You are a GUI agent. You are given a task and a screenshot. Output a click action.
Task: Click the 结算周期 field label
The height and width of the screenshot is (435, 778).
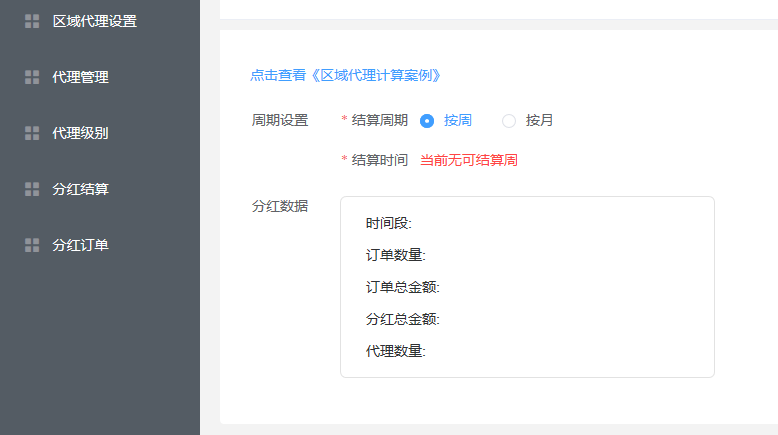click(380, 121)
